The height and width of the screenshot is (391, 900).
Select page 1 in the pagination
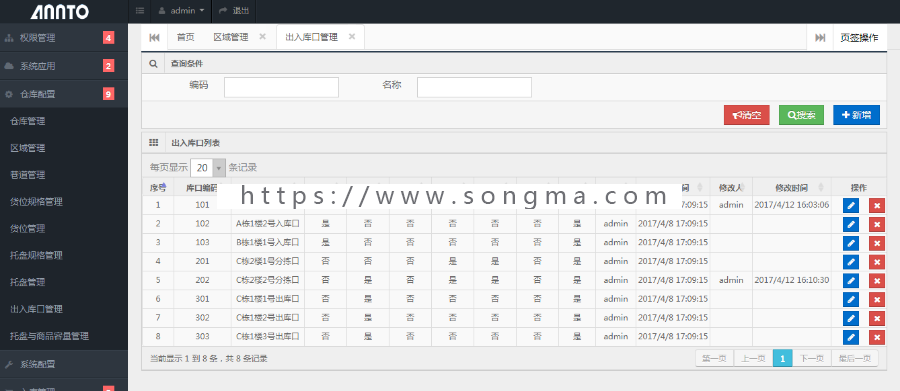tap(782, 358)
